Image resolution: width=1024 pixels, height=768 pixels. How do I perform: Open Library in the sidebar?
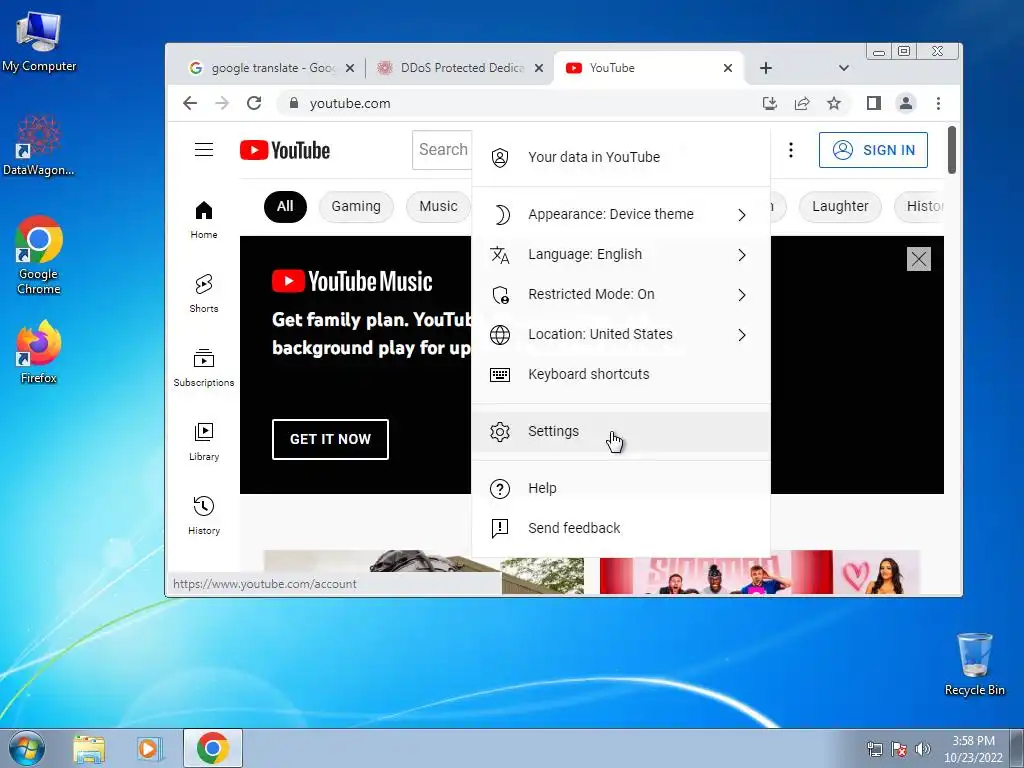coord(204,442)
